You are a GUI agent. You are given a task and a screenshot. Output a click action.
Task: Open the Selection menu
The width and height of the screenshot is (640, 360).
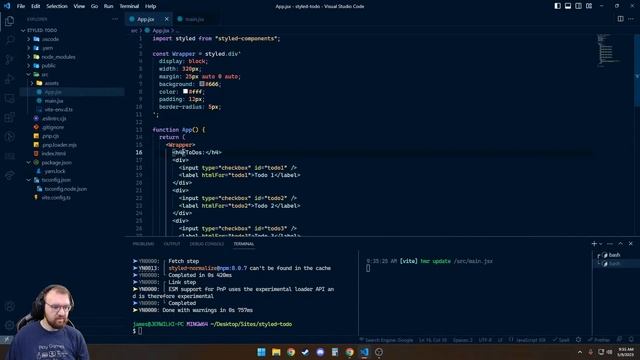click(57, 6)
